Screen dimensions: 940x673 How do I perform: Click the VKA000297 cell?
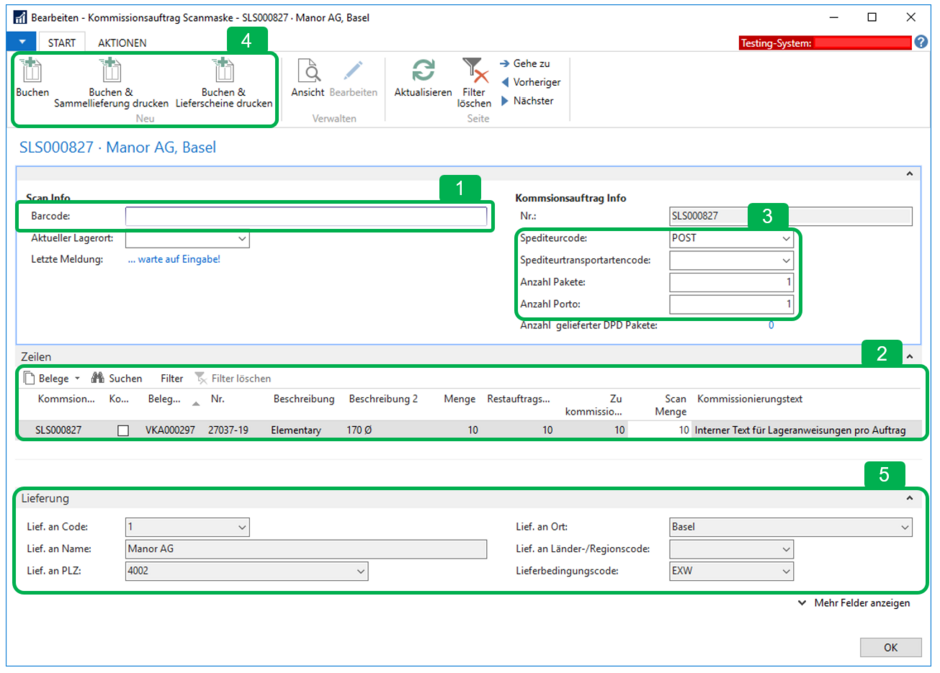point(170,430)
